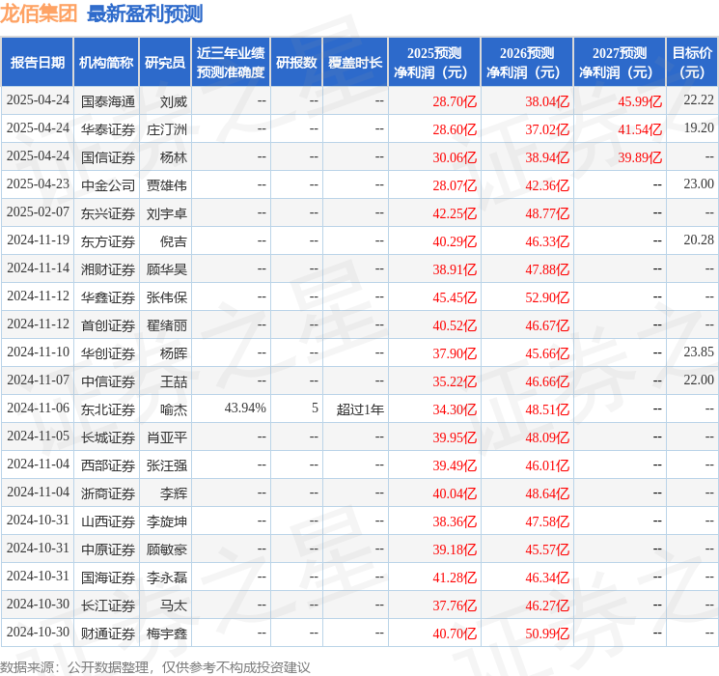Select 国泰海通 institution cell

[108, 101]
